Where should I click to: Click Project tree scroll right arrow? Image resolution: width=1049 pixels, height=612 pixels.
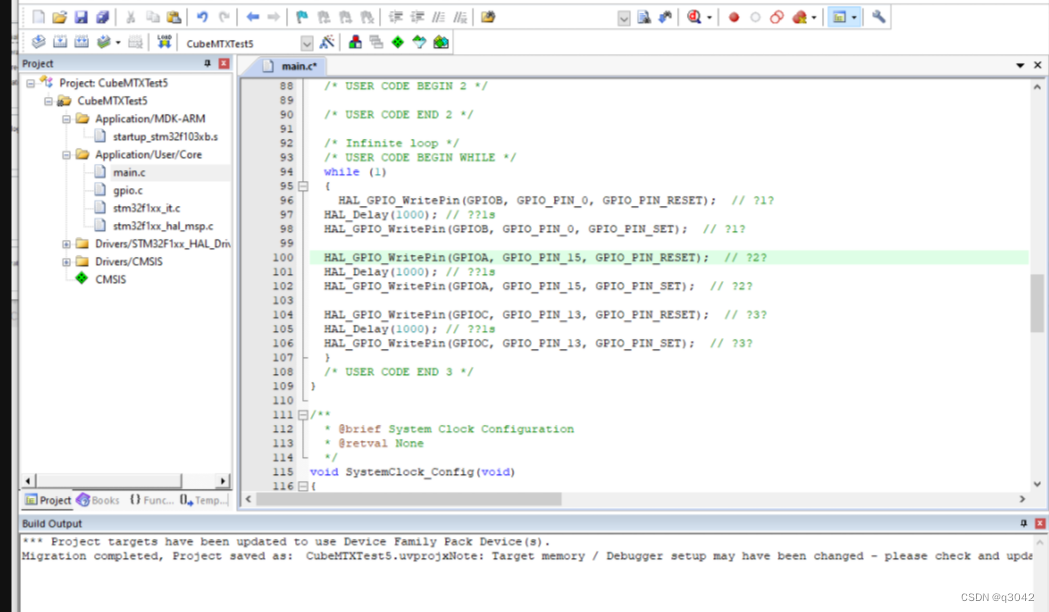(223, 481)
